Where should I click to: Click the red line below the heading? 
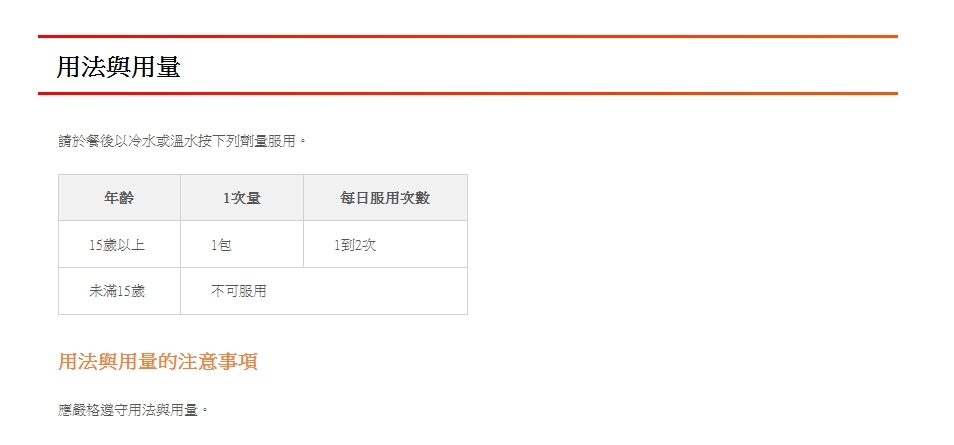(x=467, y=93)
